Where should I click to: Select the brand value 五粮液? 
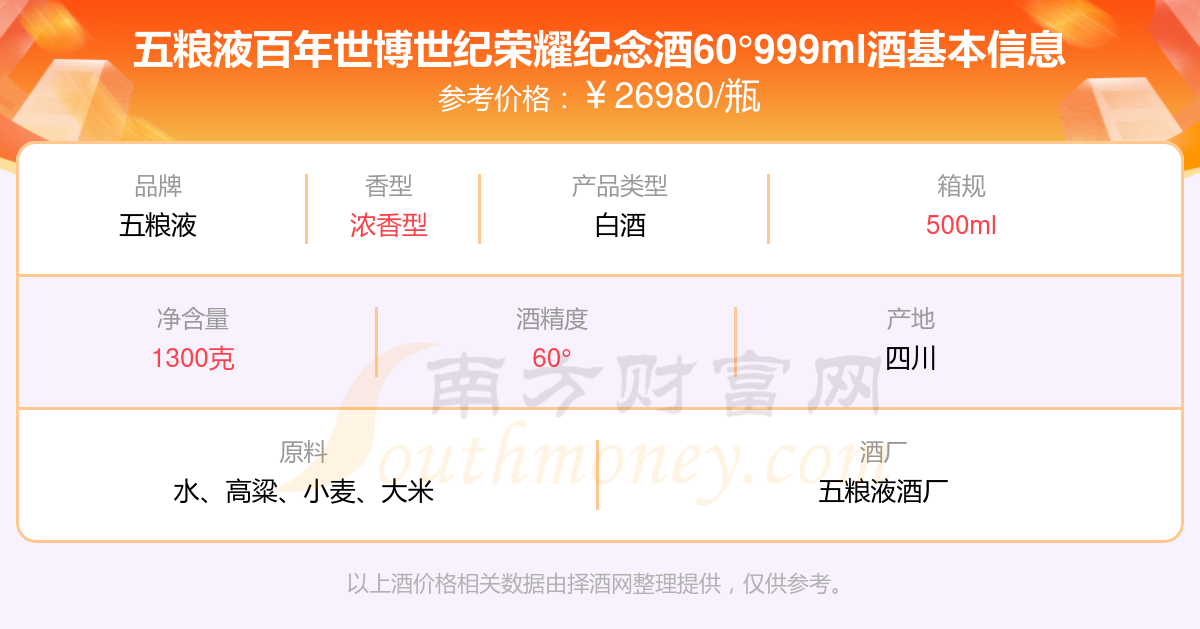tap(158, 225)
